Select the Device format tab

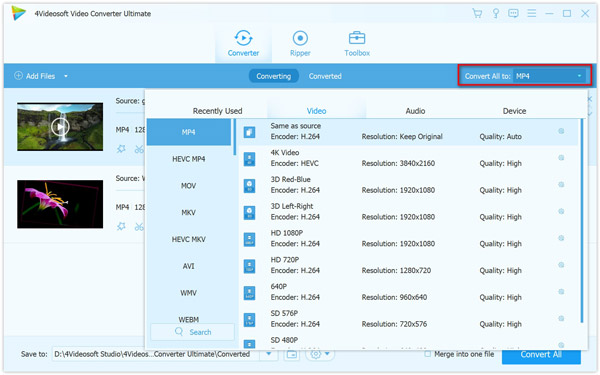514,111
